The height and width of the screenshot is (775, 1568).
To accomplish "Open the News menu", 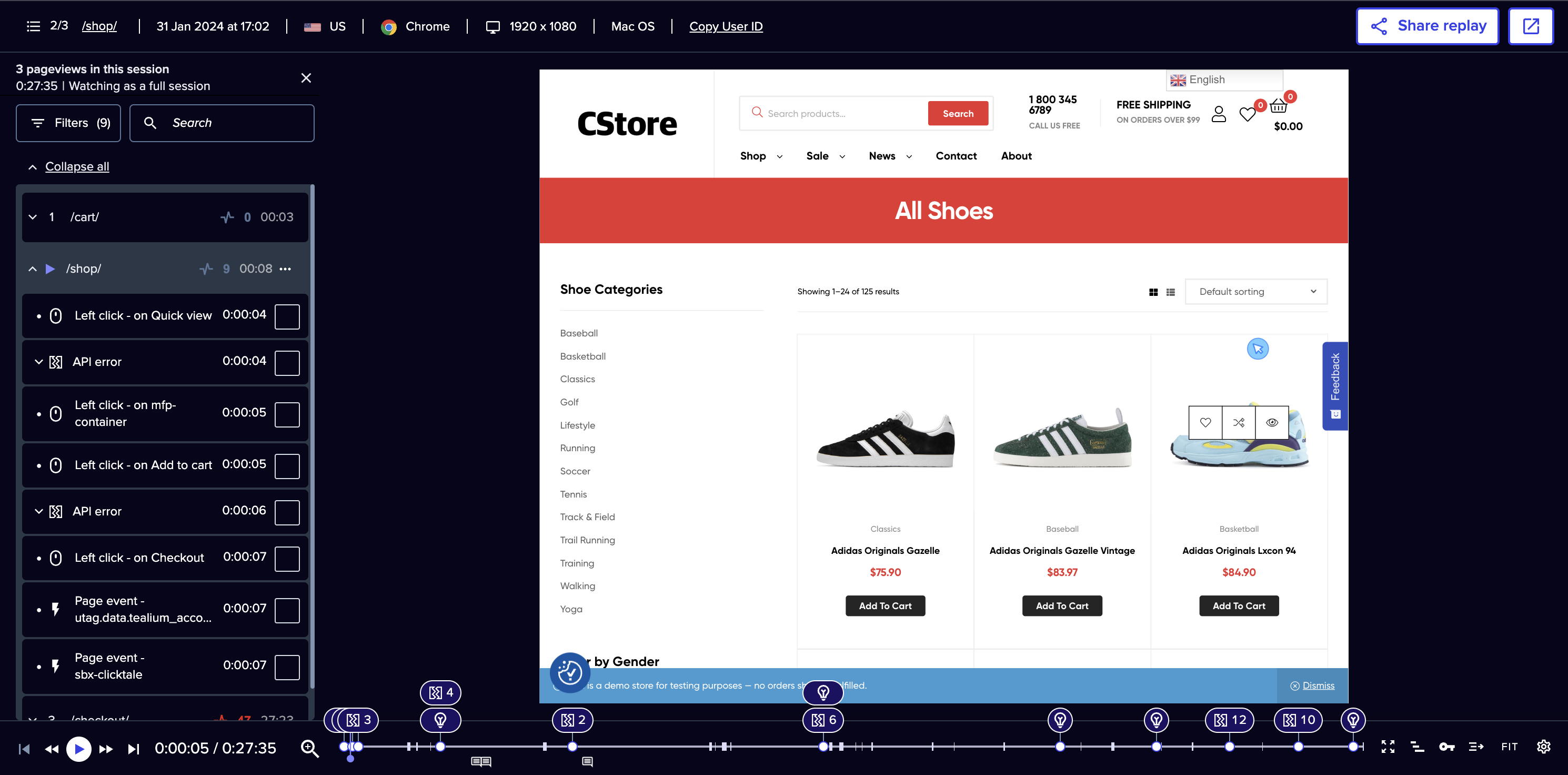I will (890, 156).
